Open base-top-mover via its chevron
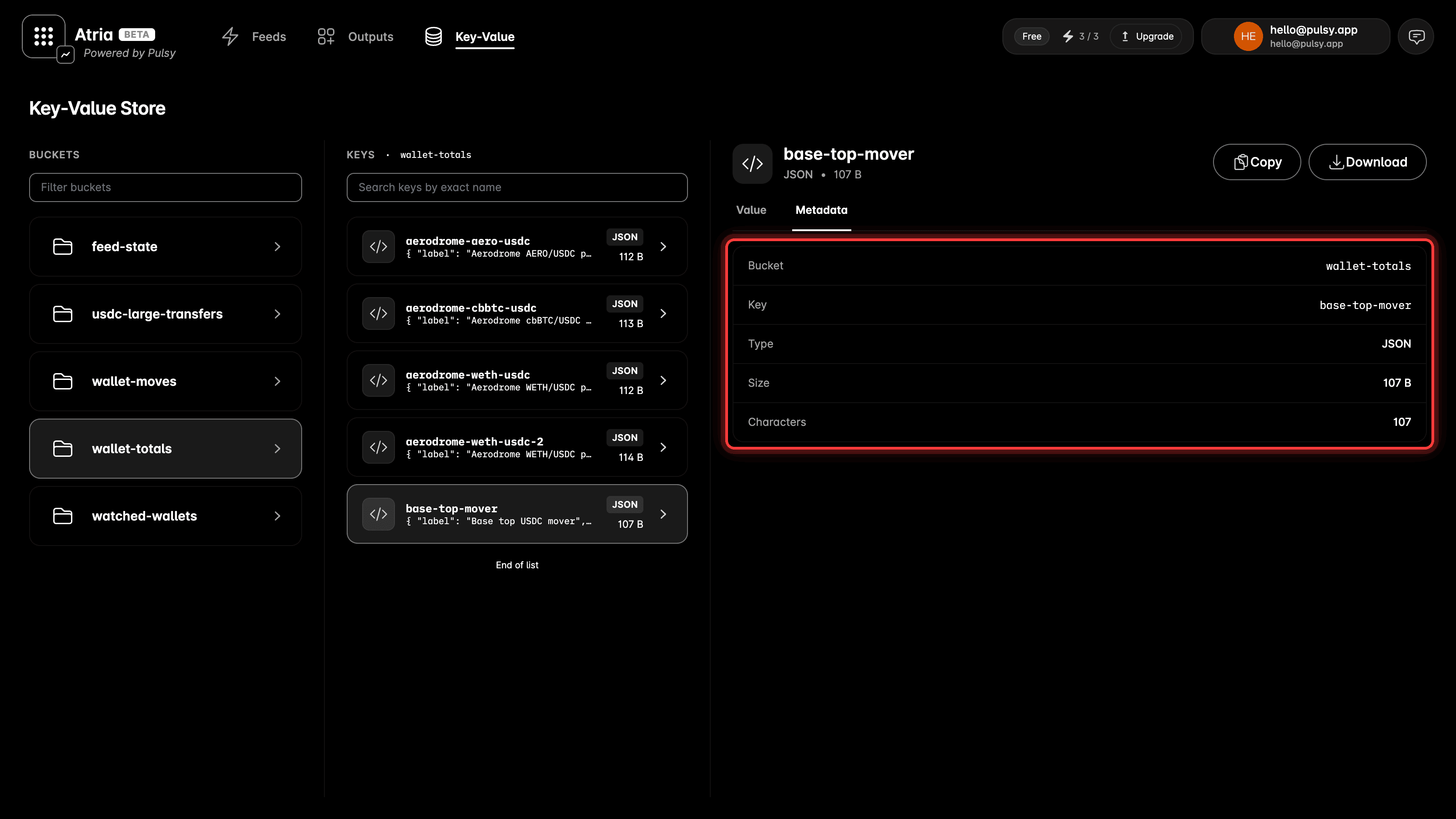Image resolution: width=1456 pixels, height=819 pixels. pyautogui.click(x=663, y=514)
